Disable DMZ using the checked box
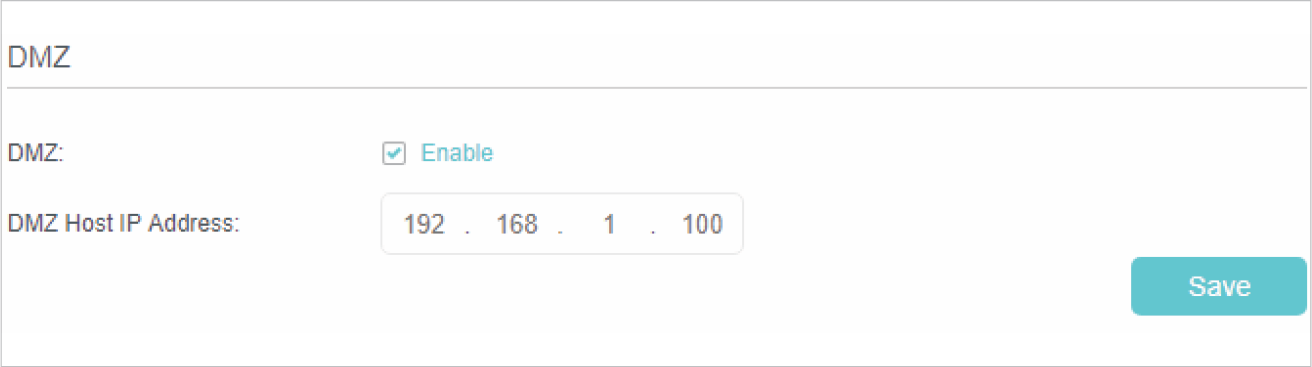 click(x=394, y=154)
